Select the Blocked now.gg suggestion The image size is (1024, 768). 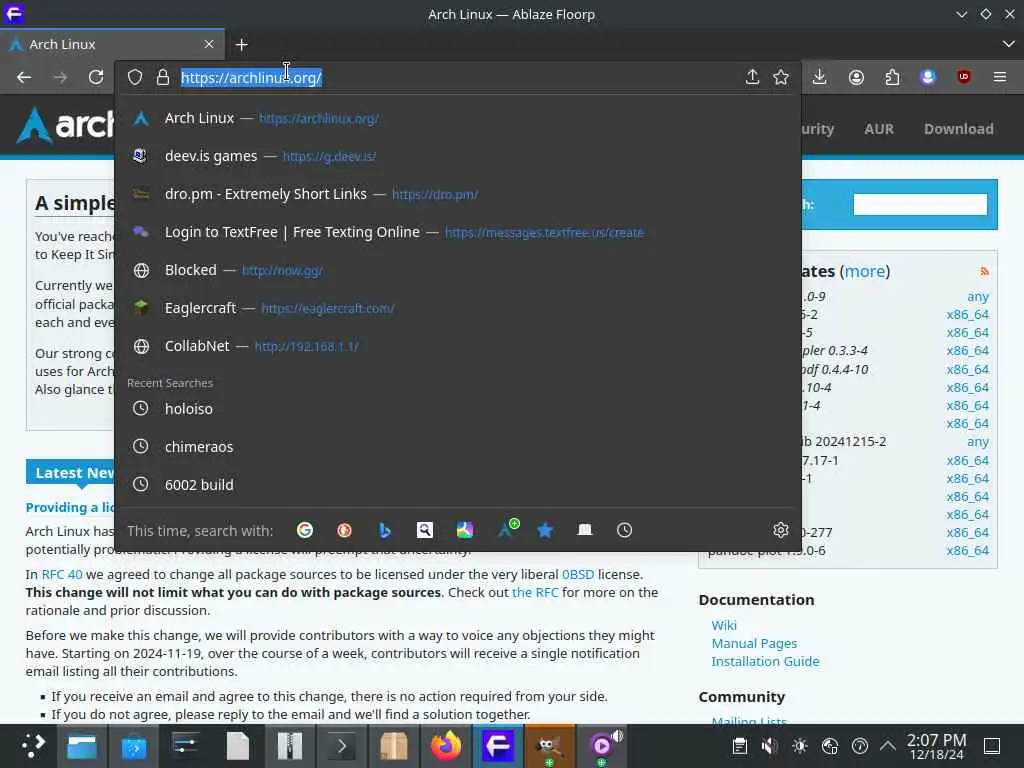tap(458, 270)
